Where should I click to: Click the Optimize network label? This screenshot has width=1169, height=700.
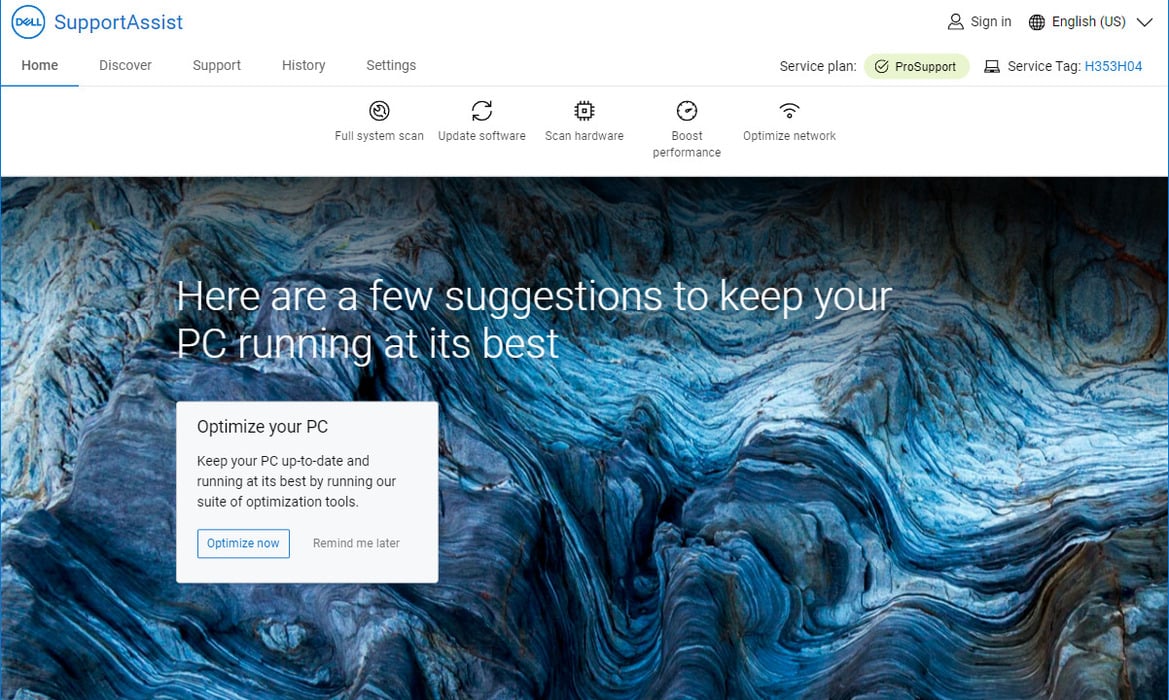[790, 136]
